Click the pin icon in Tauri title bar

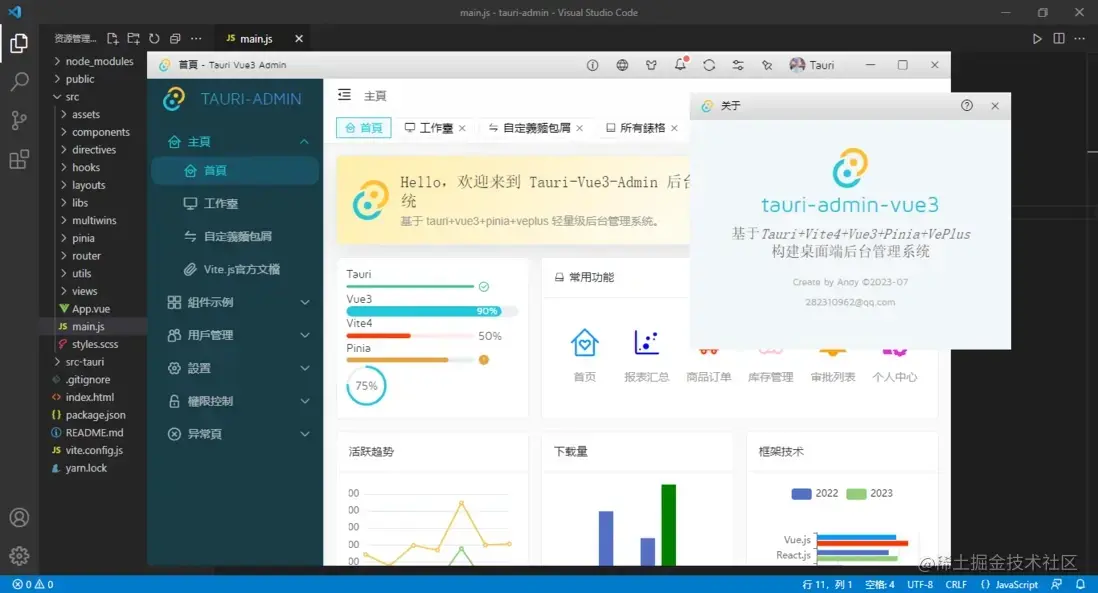pyautogui.click(x=767, y=65)
